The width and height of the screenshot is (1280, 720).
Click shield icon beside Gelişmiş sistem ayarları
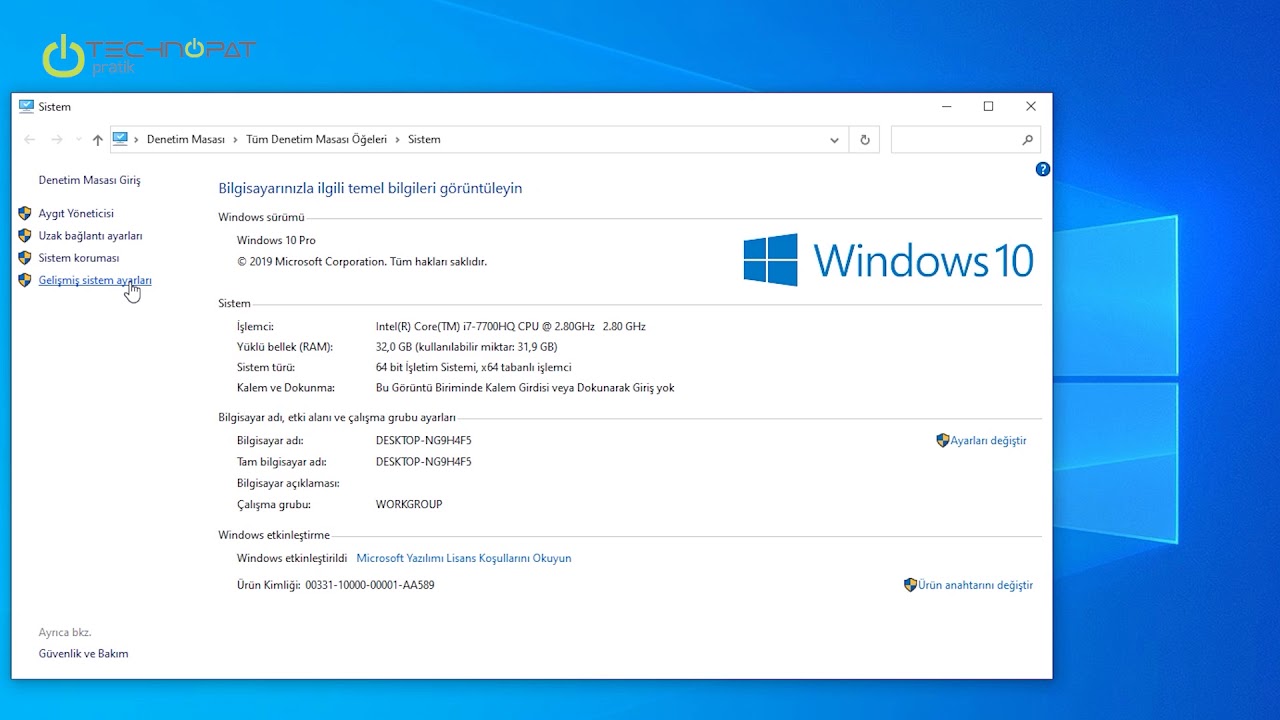(25, 281)
